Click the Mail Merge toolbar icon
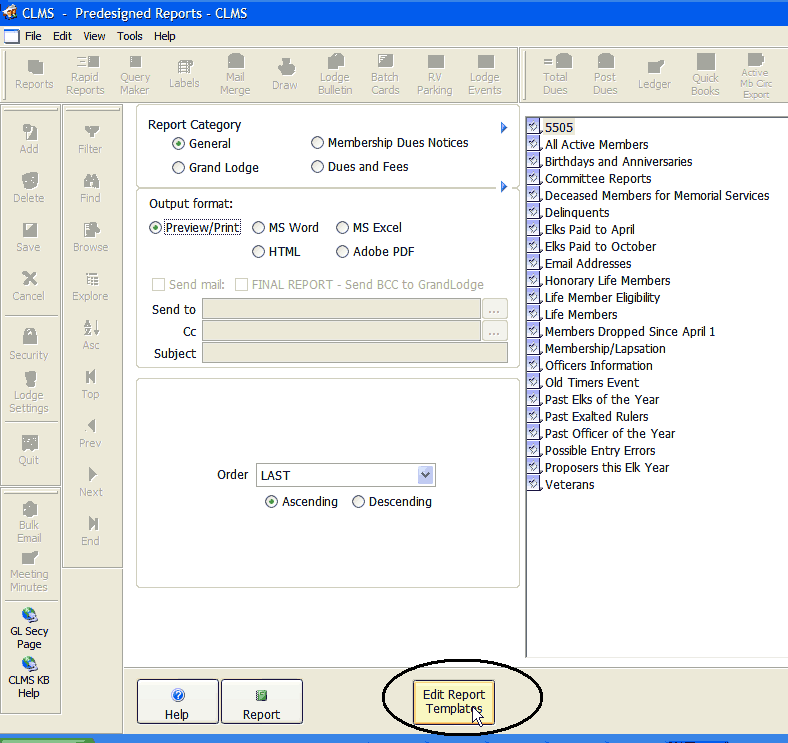The width and height of the screenshot is (788, 743). click(235, 75)
